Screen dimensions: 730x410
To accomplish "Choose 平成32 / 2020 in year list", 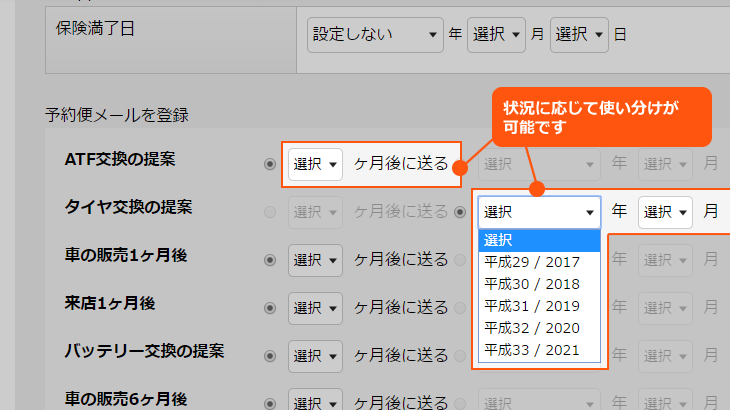I will (540, 328).
